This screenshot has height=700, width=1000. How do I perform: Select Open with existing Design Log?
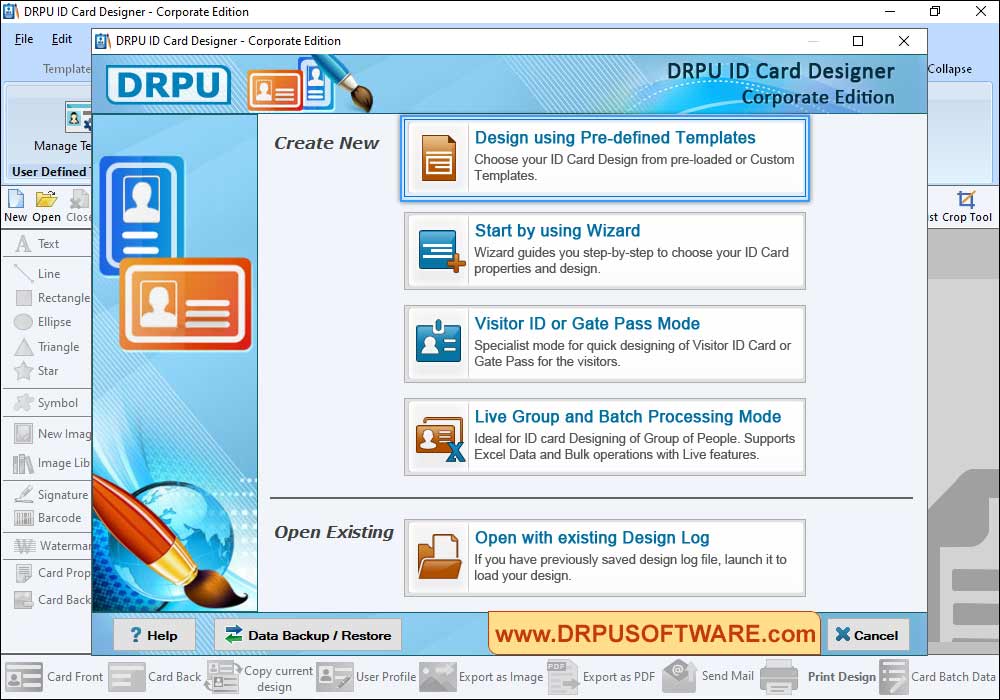605,558
